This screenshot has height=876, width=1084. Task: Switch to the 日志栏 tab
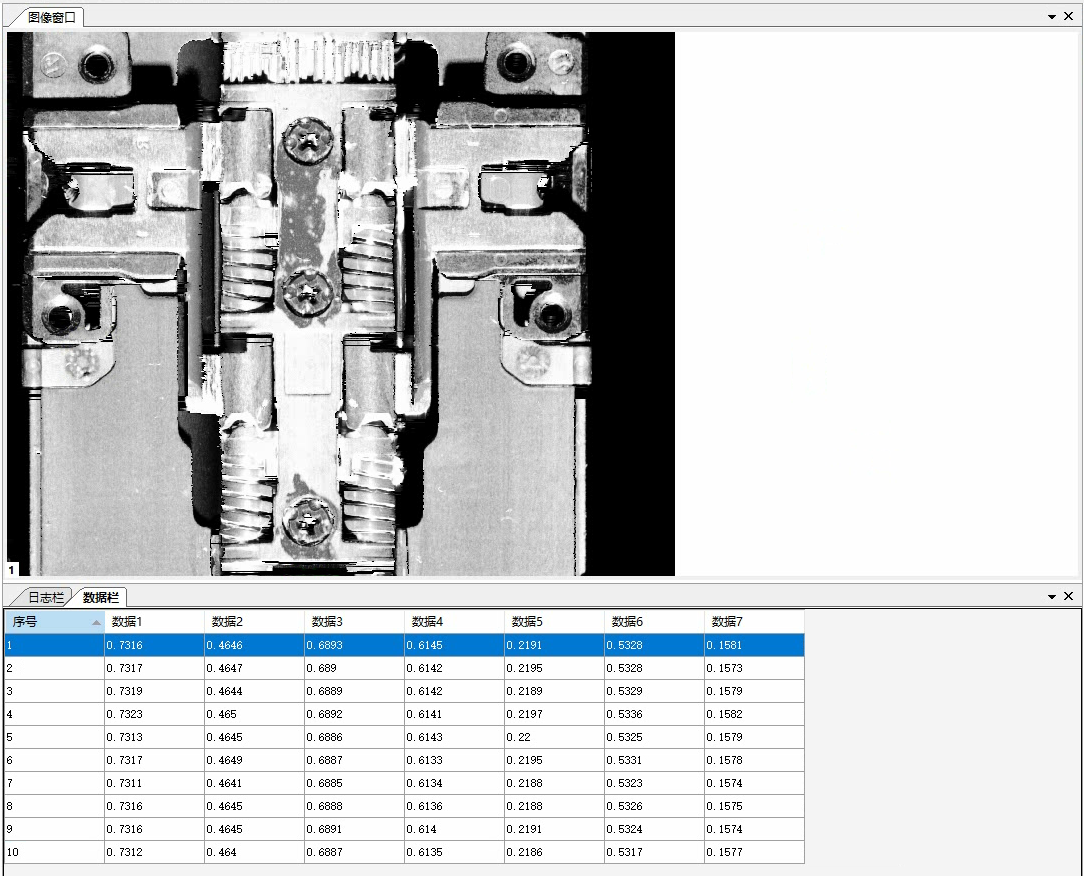46,597
